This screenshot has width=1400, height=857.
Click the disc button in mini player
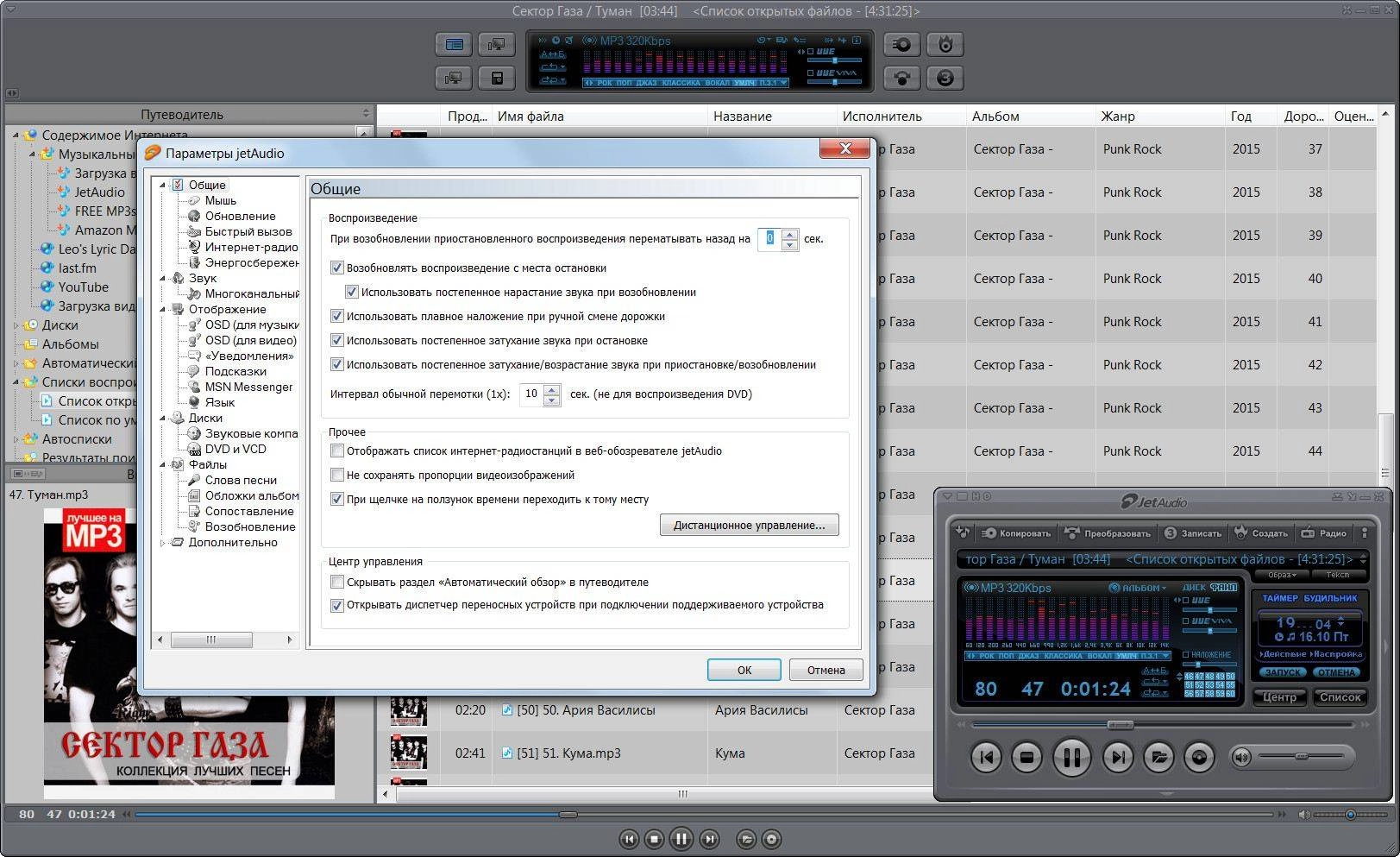tap(1199, 758)
